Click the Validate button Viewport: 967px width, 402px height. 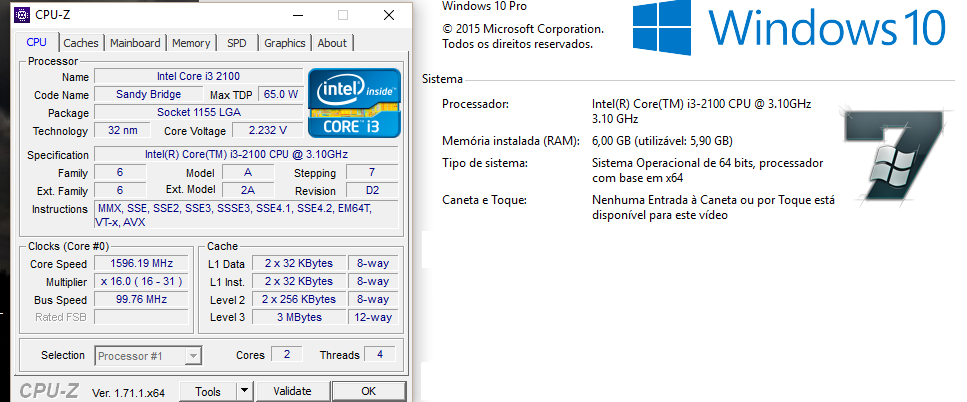(x=292, y=391)
